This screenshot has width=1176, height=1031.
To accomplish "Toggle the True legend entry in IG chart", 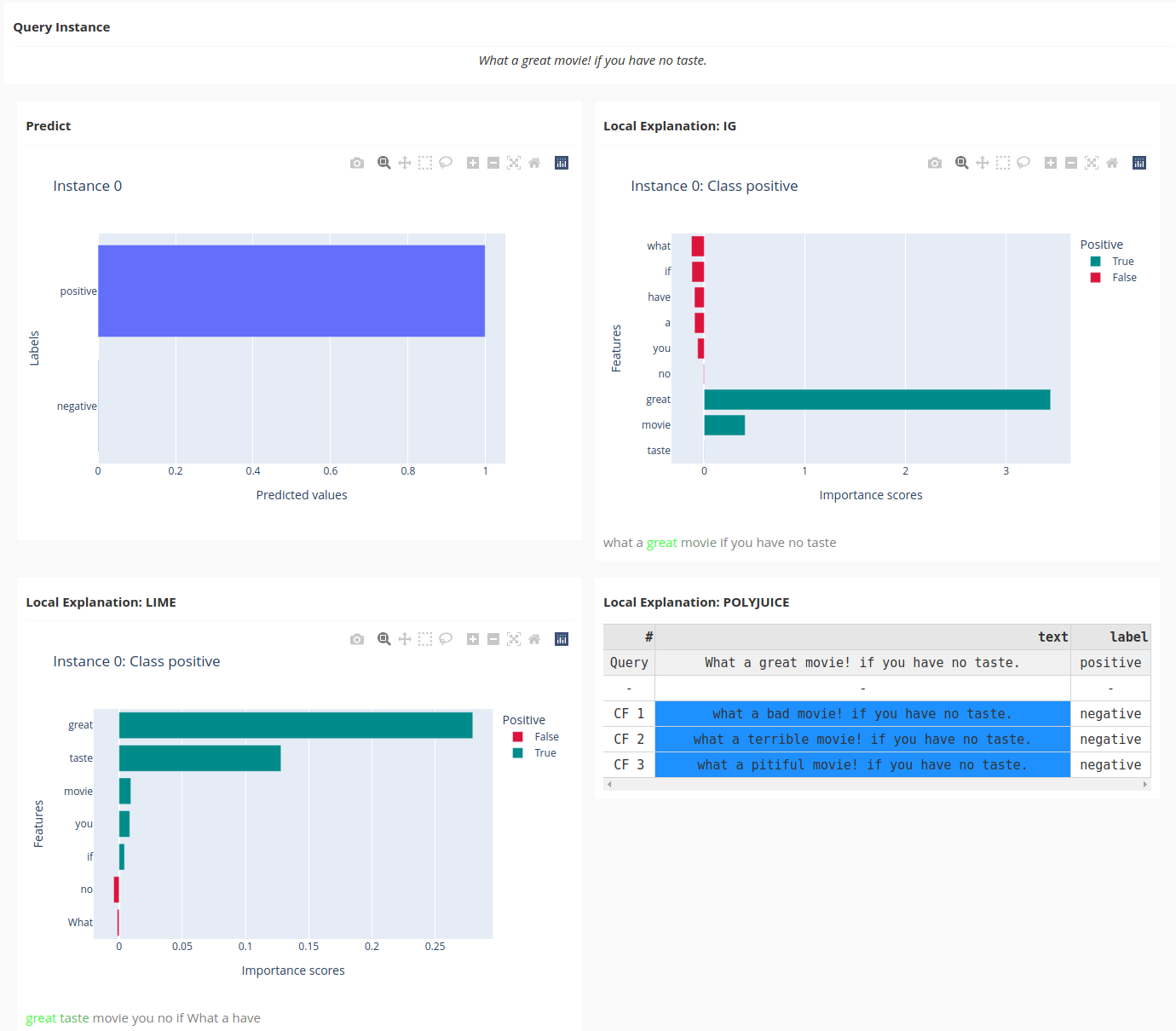I will click(x=1113, y=262).
